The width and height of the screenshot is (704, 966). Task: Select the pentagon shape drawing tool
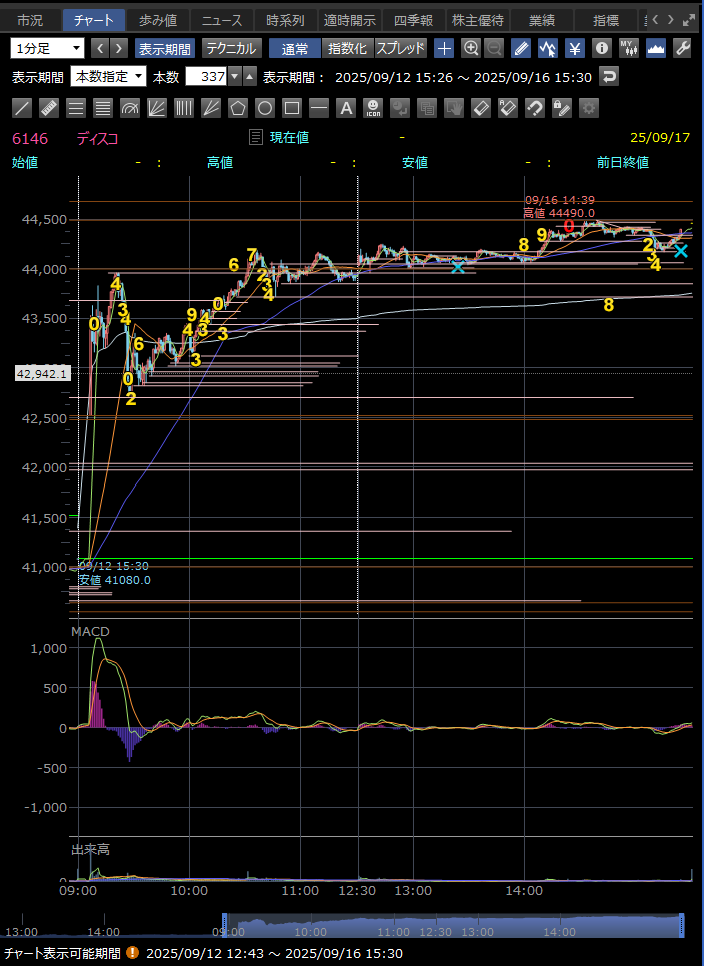238,108
